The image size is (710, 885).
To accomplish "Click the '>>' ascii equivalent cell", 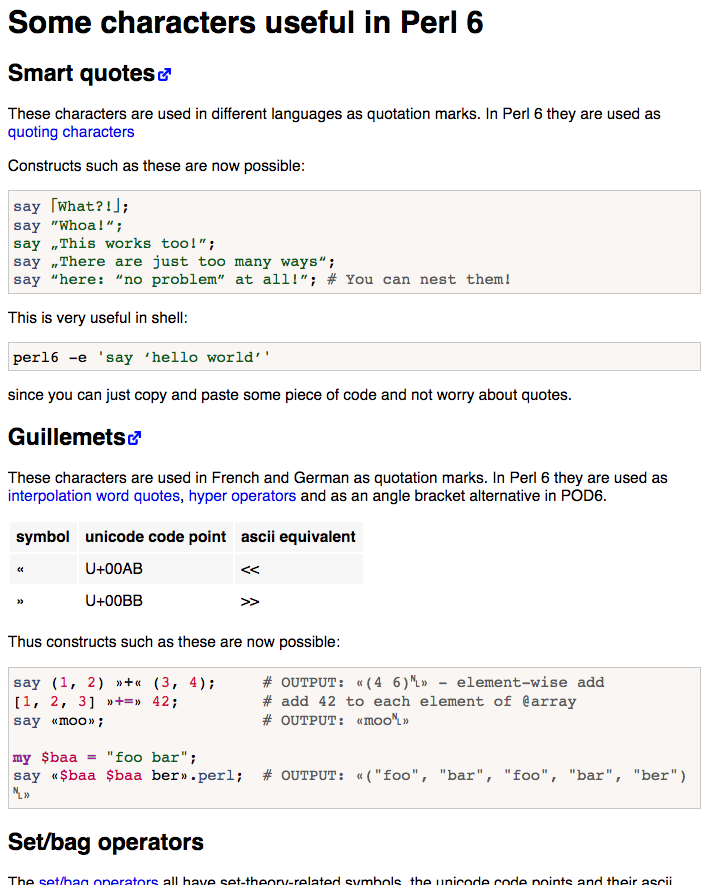I will pyautogui.click(x=250, y=602).
